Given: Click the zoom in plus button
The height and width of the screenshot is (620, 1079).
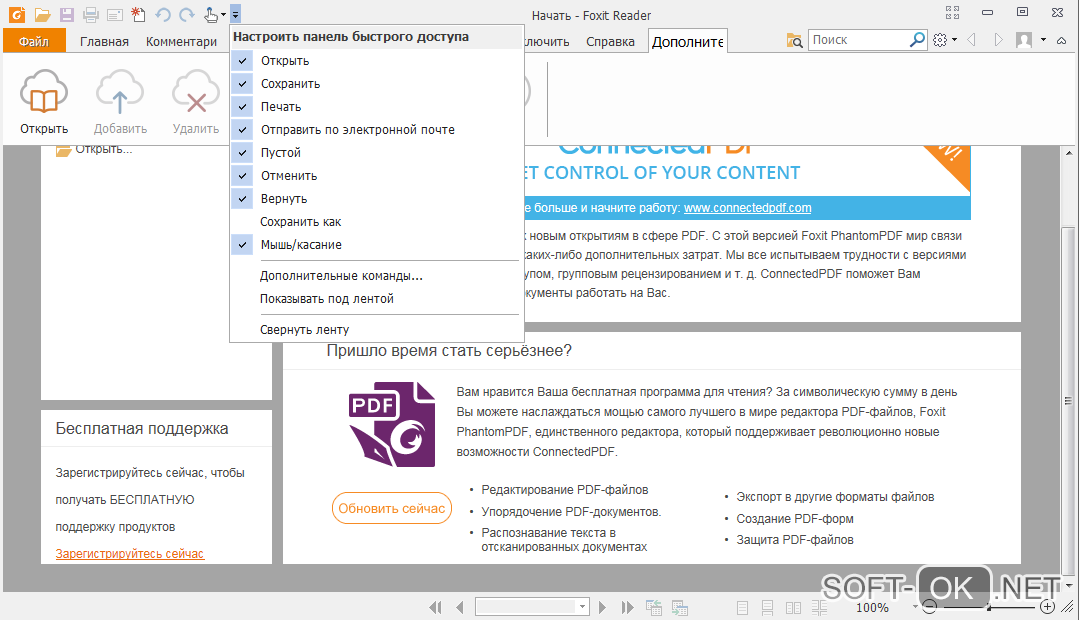Looking at the screenshot, I should click(x=1047, y=607).
